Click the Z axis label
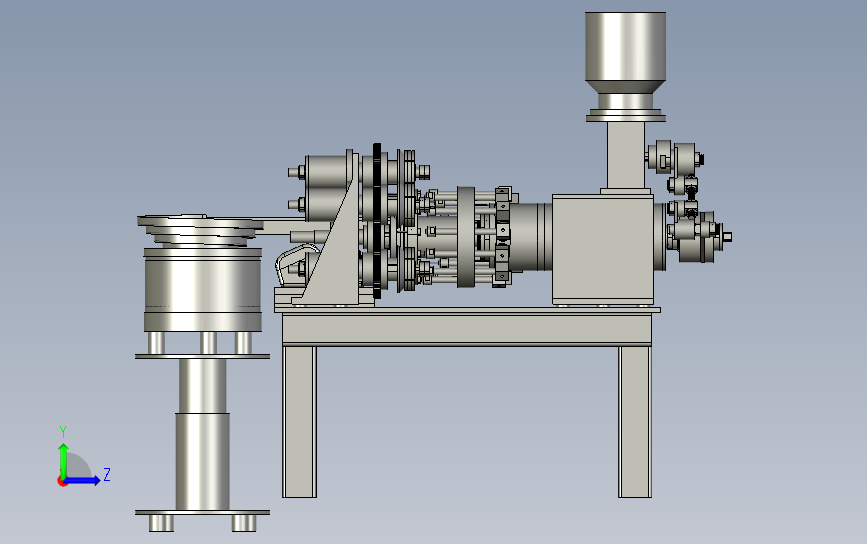The height and width of the screenshot is (544, 867). (107, 474)
